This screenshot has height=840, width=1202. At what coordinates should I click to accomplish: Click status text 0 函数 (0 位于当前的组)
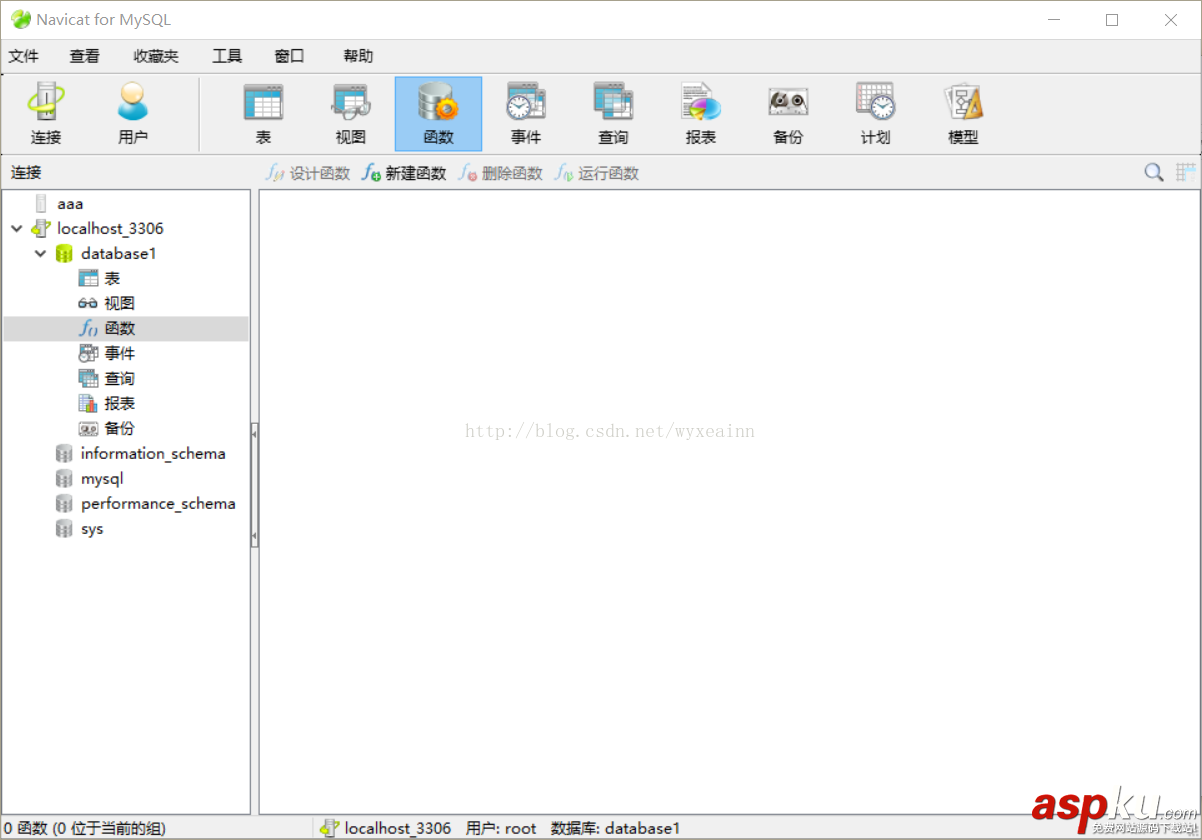84,828
